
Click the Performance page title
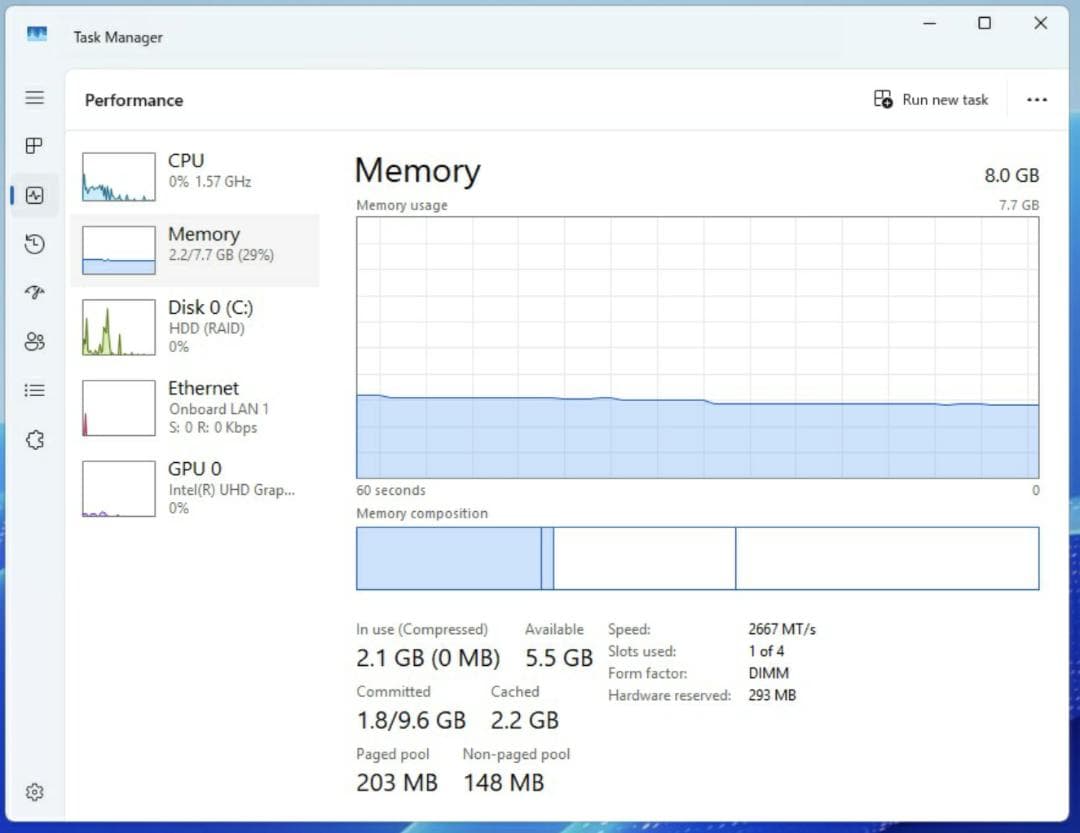pyautogui.click(x=133, y=100)
